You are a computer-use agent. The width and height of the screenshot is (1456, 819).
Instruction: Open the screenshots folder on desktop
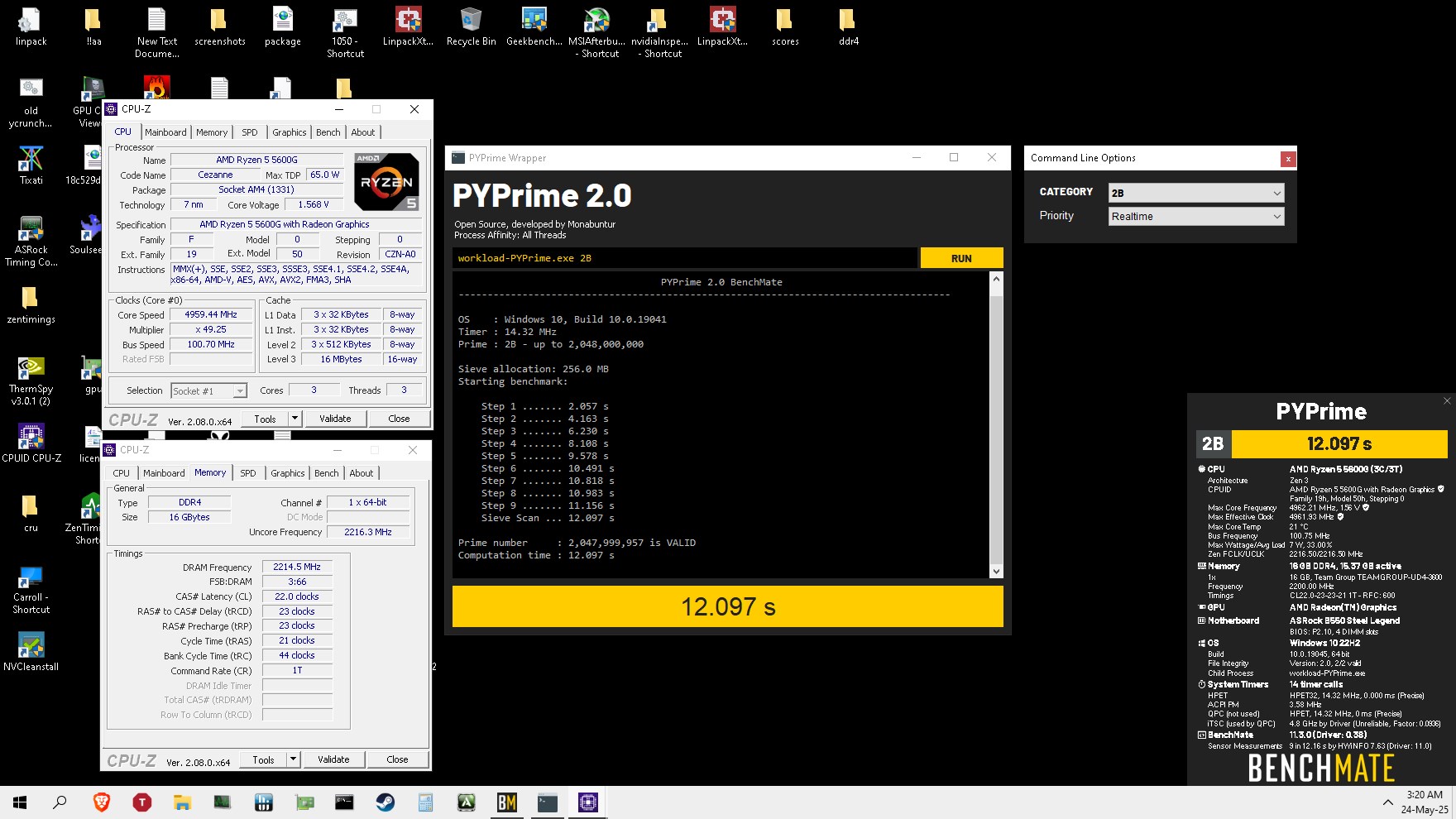point(219,26)
